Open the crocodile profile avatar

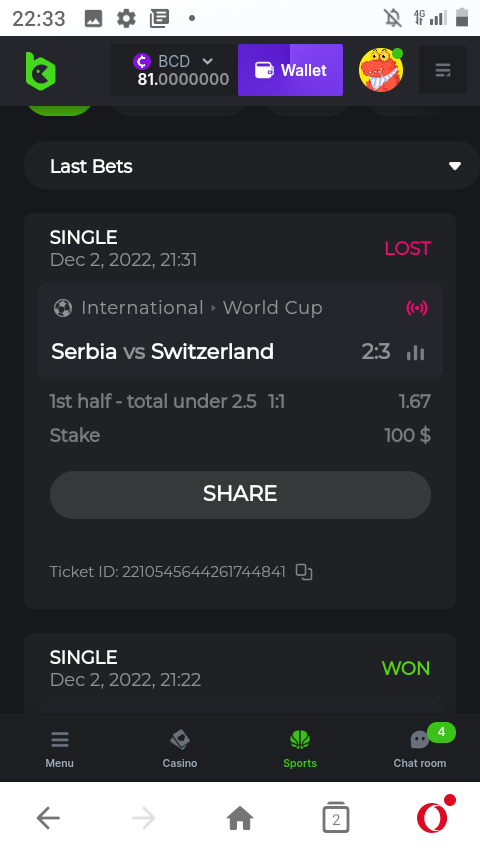(x=381, y=70)
